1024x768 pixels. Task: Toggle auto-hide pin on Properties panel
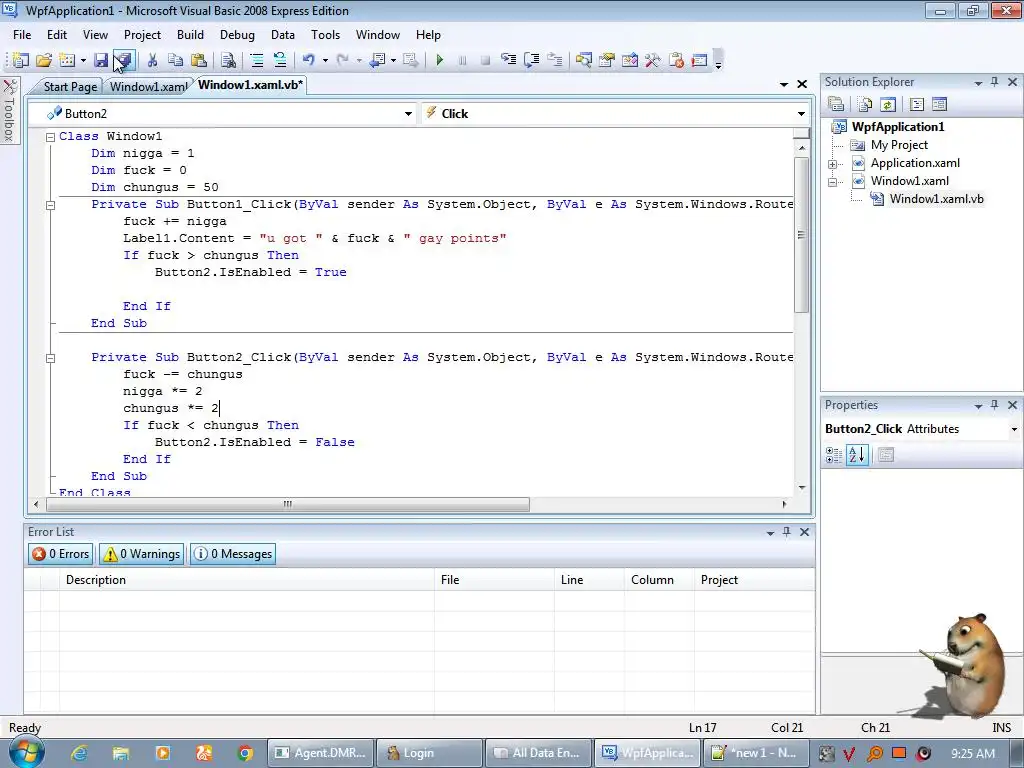(995, 405)
